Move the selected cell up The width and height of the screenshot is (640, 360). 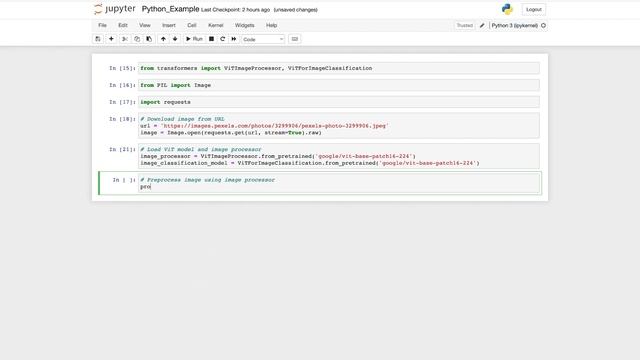click(x=163, y=39)
